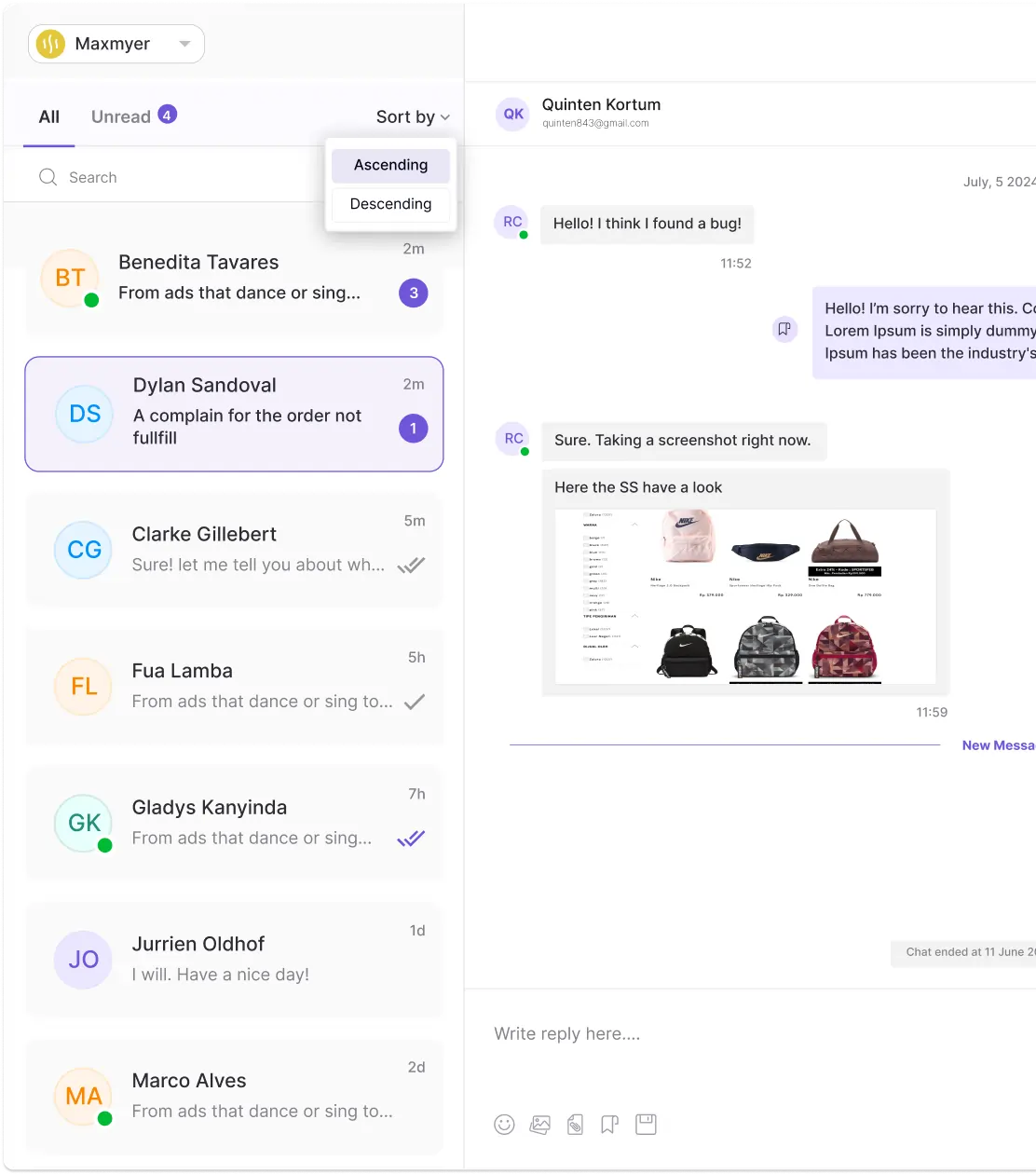Select Descending in the Sort by menu
The image size is (1036, 1174).
point(390,204)
